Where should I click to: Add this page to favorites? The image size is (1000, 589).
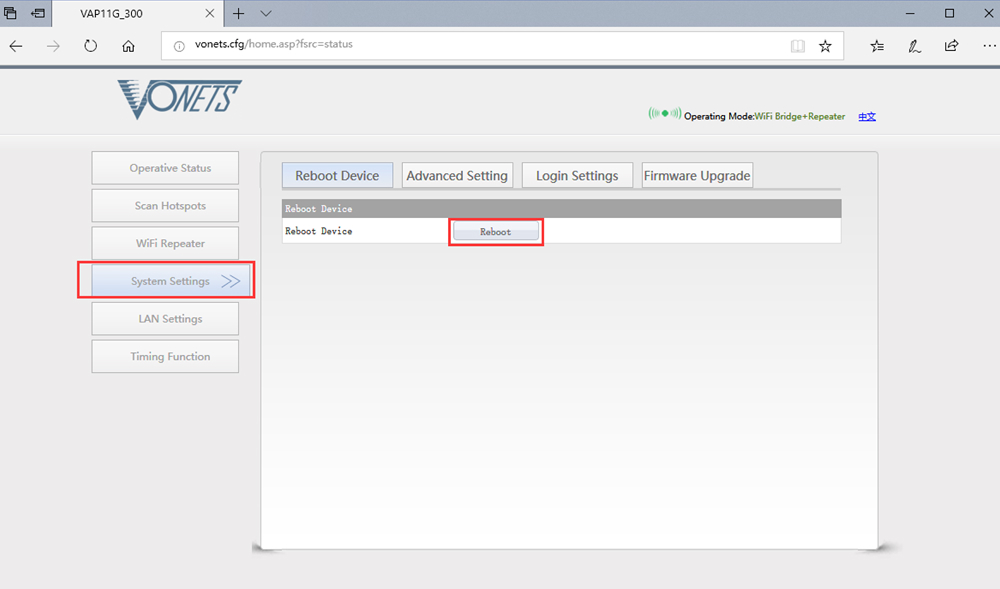click(826, 45)
